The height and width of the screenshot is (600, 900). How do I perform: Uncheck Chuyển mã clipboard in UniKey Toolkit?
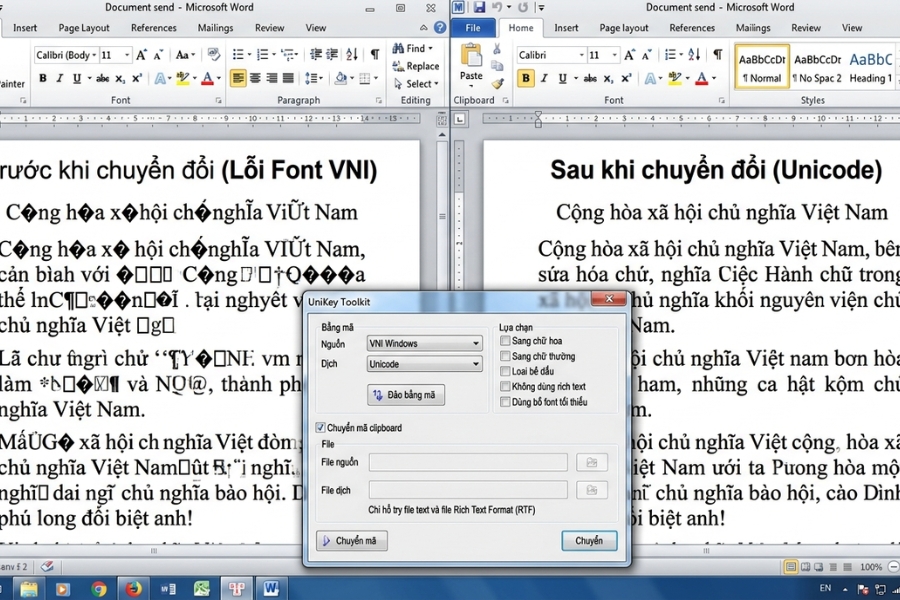coord(320,426)
